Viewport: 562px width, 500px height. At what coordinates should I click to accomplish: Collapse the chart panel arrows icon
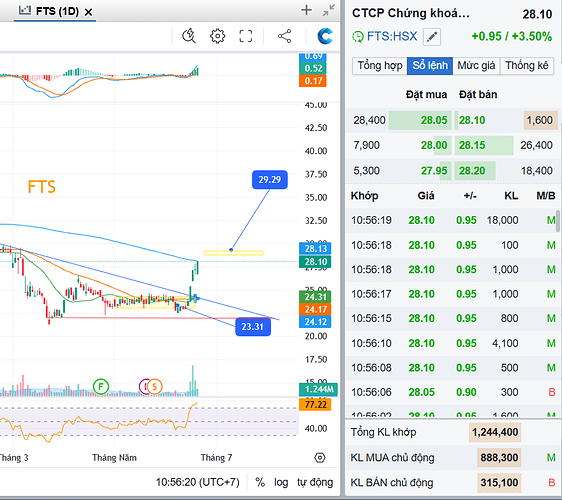pos(328,10)
